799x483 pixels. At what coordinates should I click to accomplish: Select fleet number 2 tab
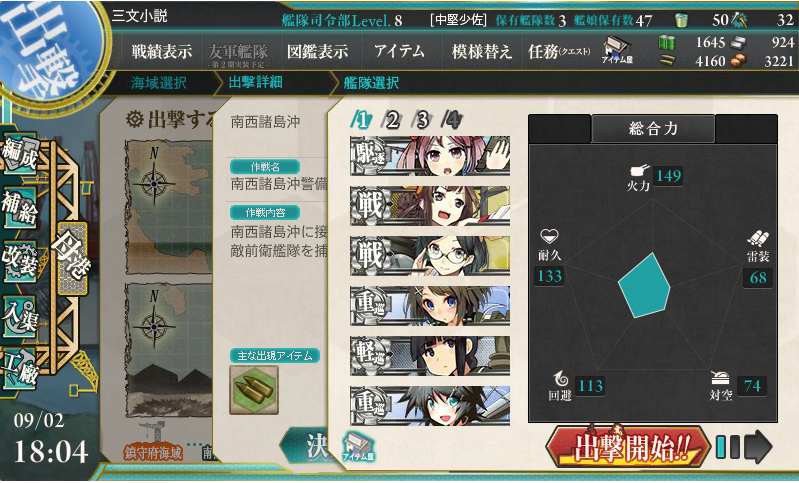tap(391, 120)
